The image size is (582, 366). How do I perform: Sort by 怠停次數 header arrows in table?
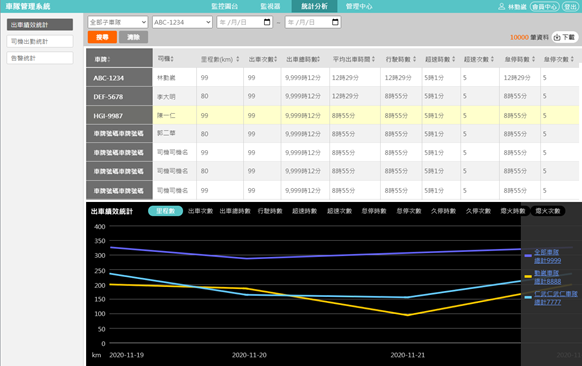click(x=572, y=59)
